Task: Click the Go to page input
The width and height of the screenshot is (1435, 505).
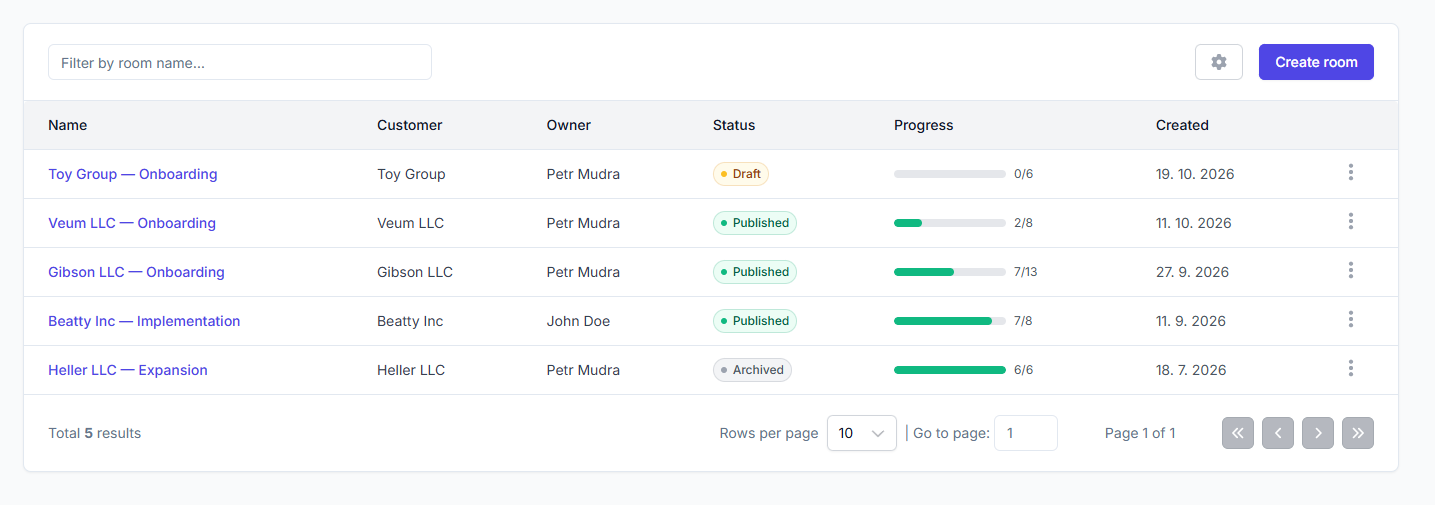Action: (x=1026, y=433)
